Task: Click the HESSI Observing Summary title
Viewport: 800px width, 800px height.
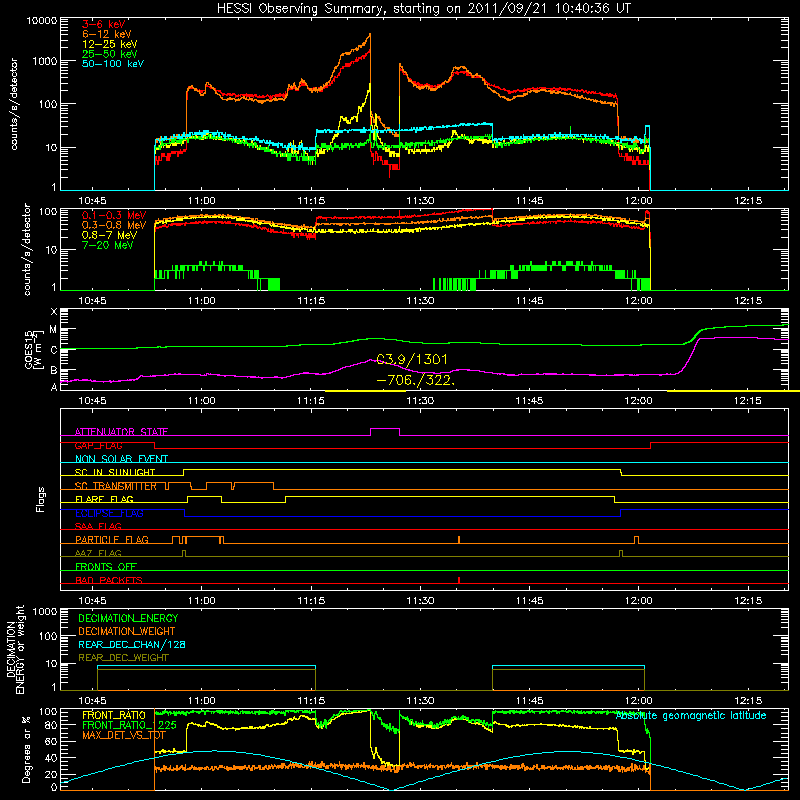Action: coord(423,9)
